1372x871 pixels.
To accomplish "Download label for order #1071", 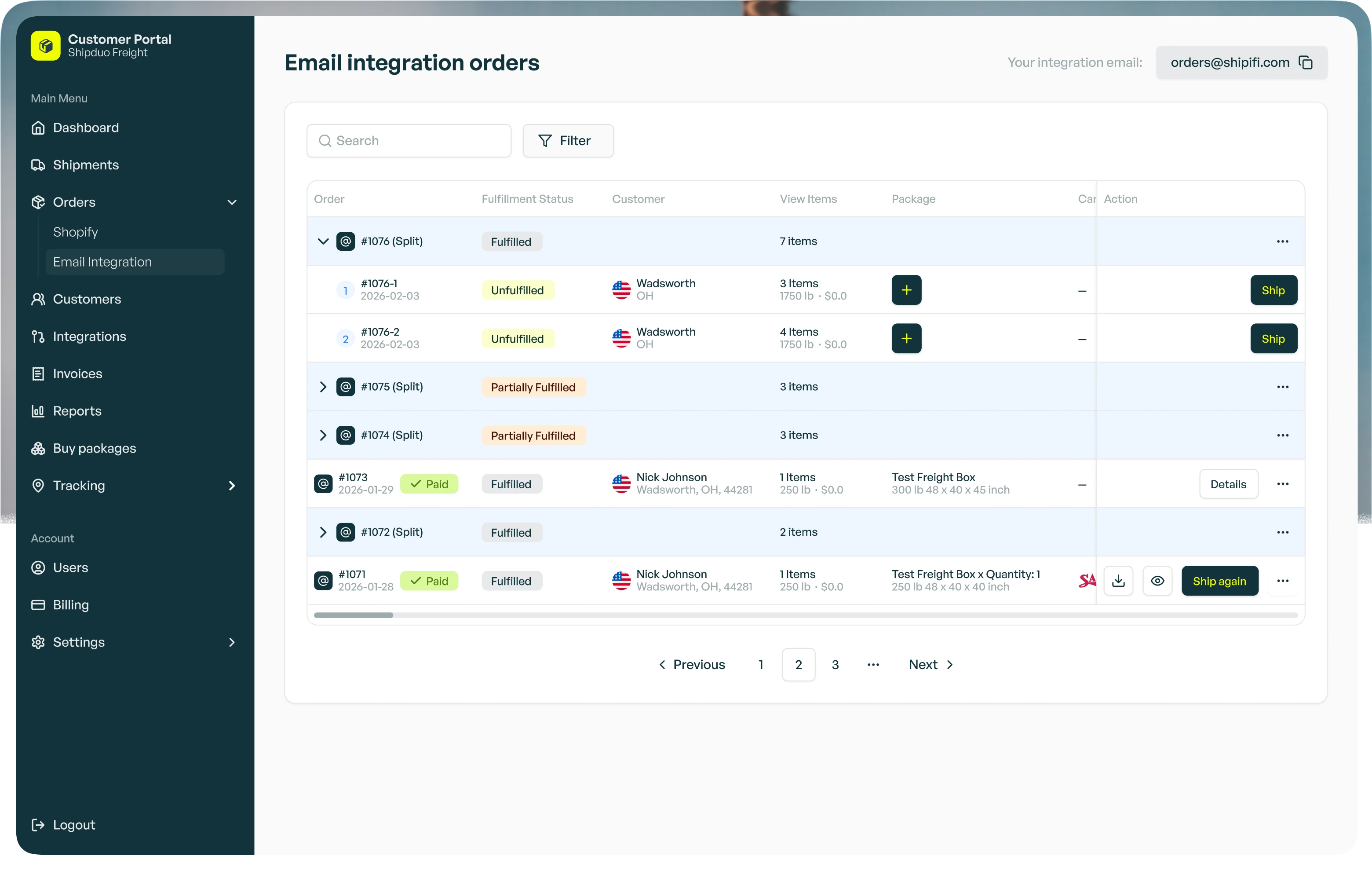I will (1118, 581).
